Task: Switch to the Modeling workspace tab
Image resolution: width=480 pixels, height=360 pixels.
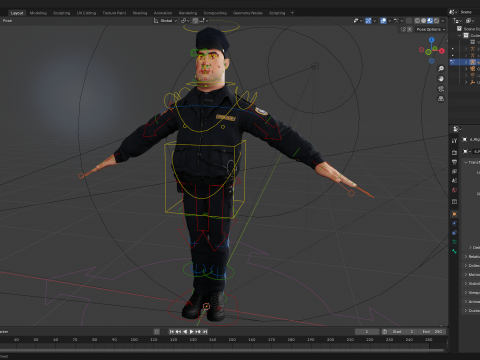Action: click(38, 13)
